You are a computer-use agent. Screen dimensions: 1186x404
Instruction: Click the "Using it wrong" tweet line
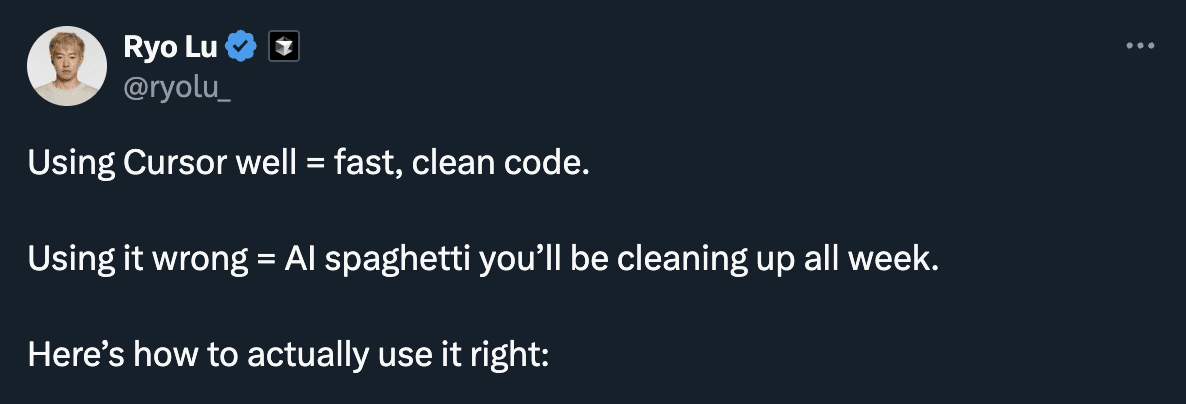pos(484,259)
